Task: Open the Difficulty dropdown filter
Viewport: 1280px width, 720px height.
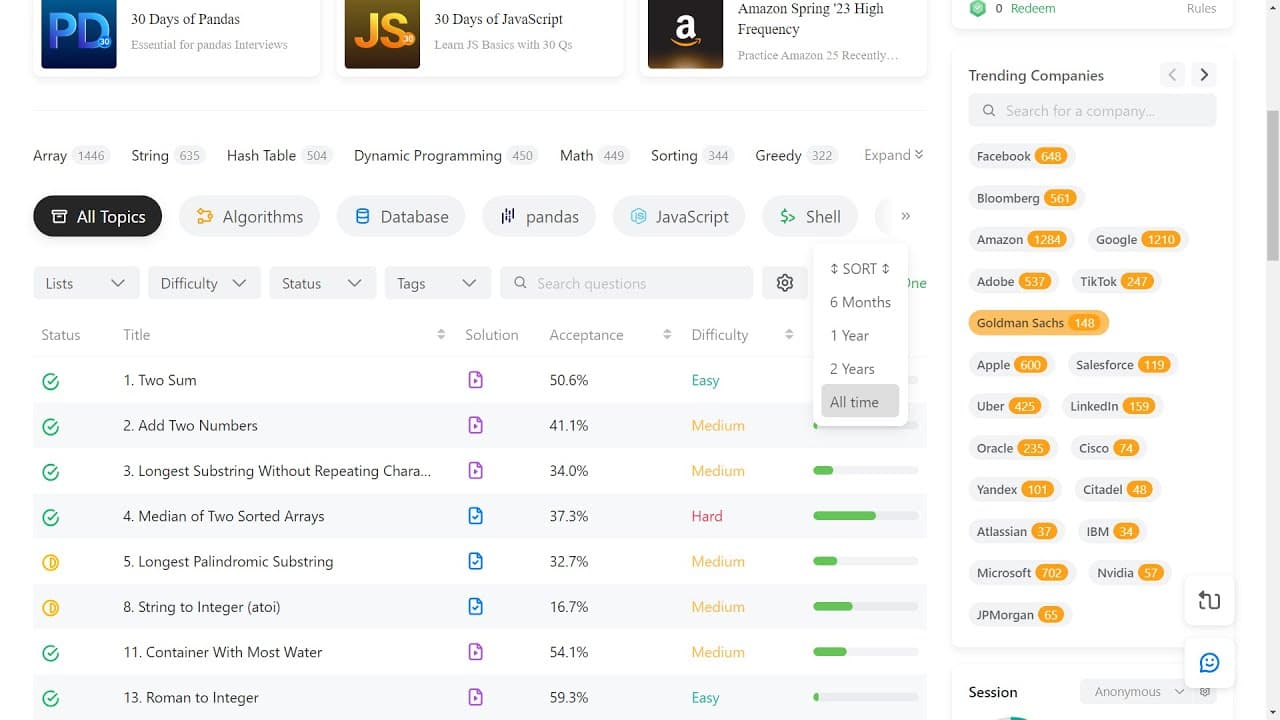Action: (x=204, y=283)
